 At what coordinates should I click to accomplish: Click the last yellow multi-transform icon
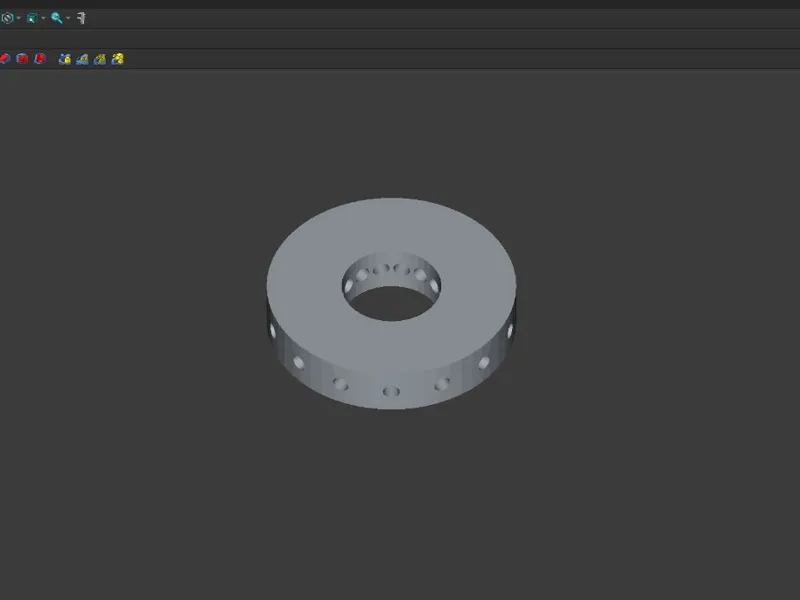click(118, 59)
